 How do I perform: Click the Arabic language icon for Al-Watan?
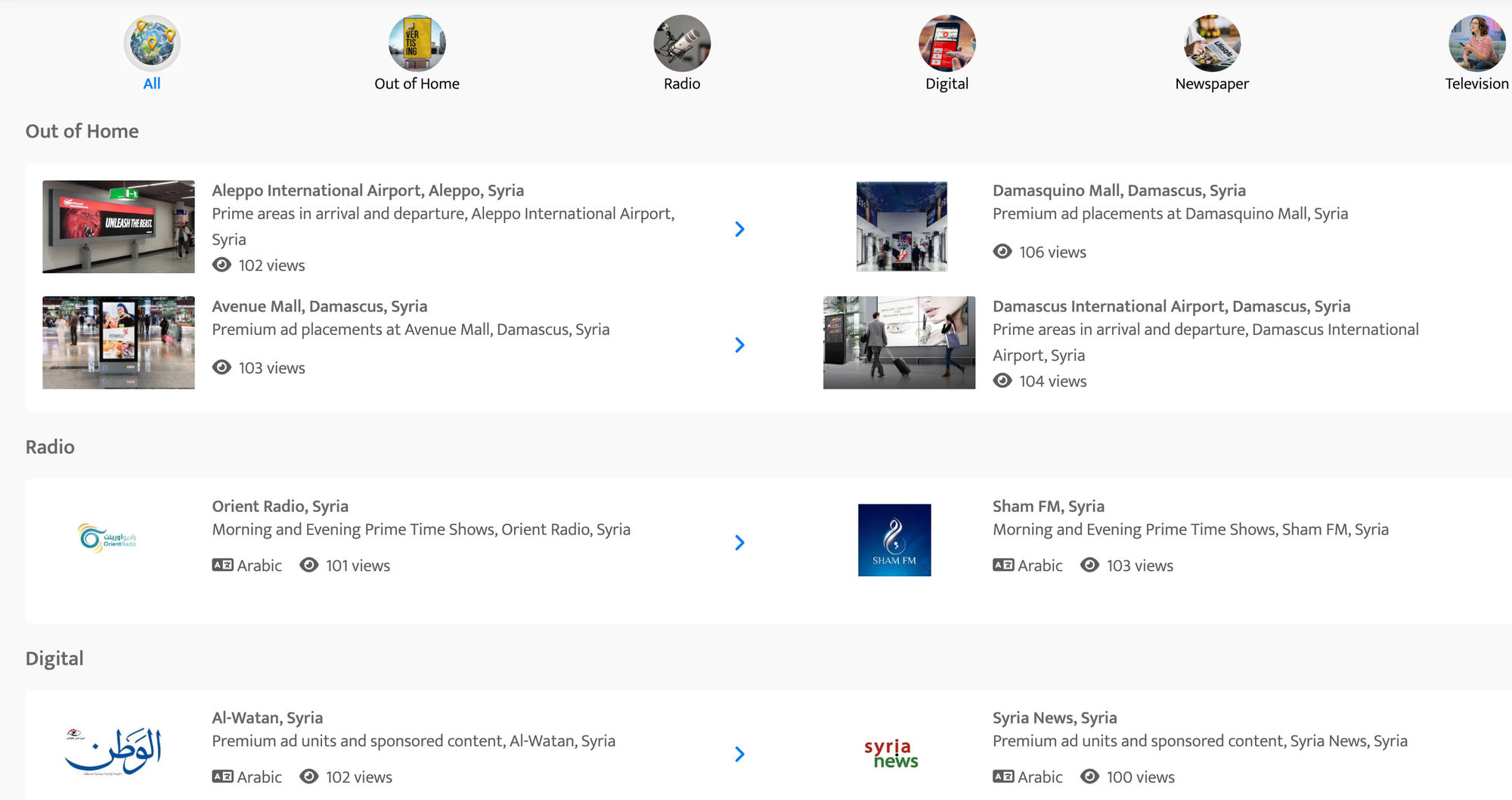(222, 777)
